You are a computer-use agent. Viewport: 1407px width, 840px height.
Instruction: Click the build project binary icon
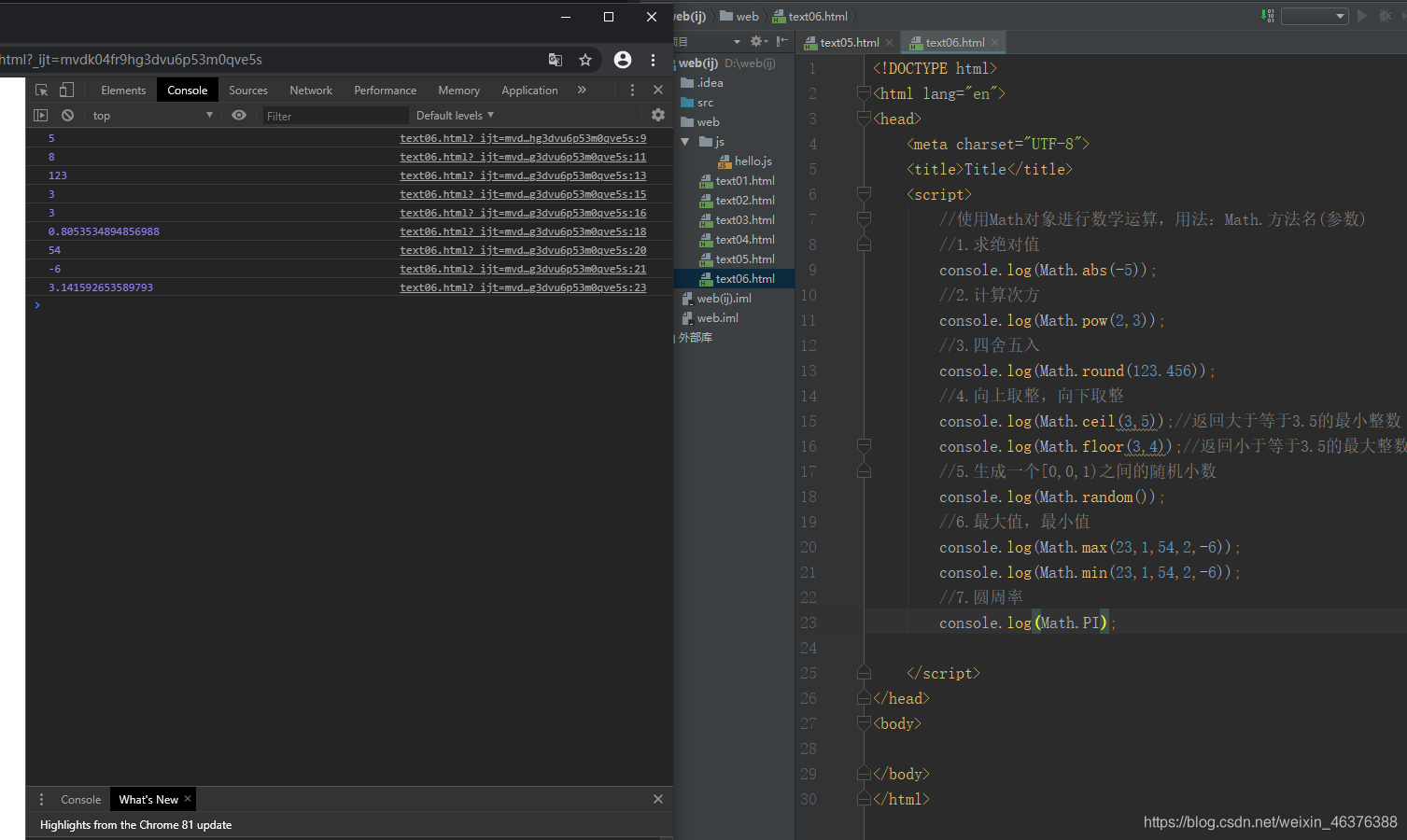point(1267,16)
